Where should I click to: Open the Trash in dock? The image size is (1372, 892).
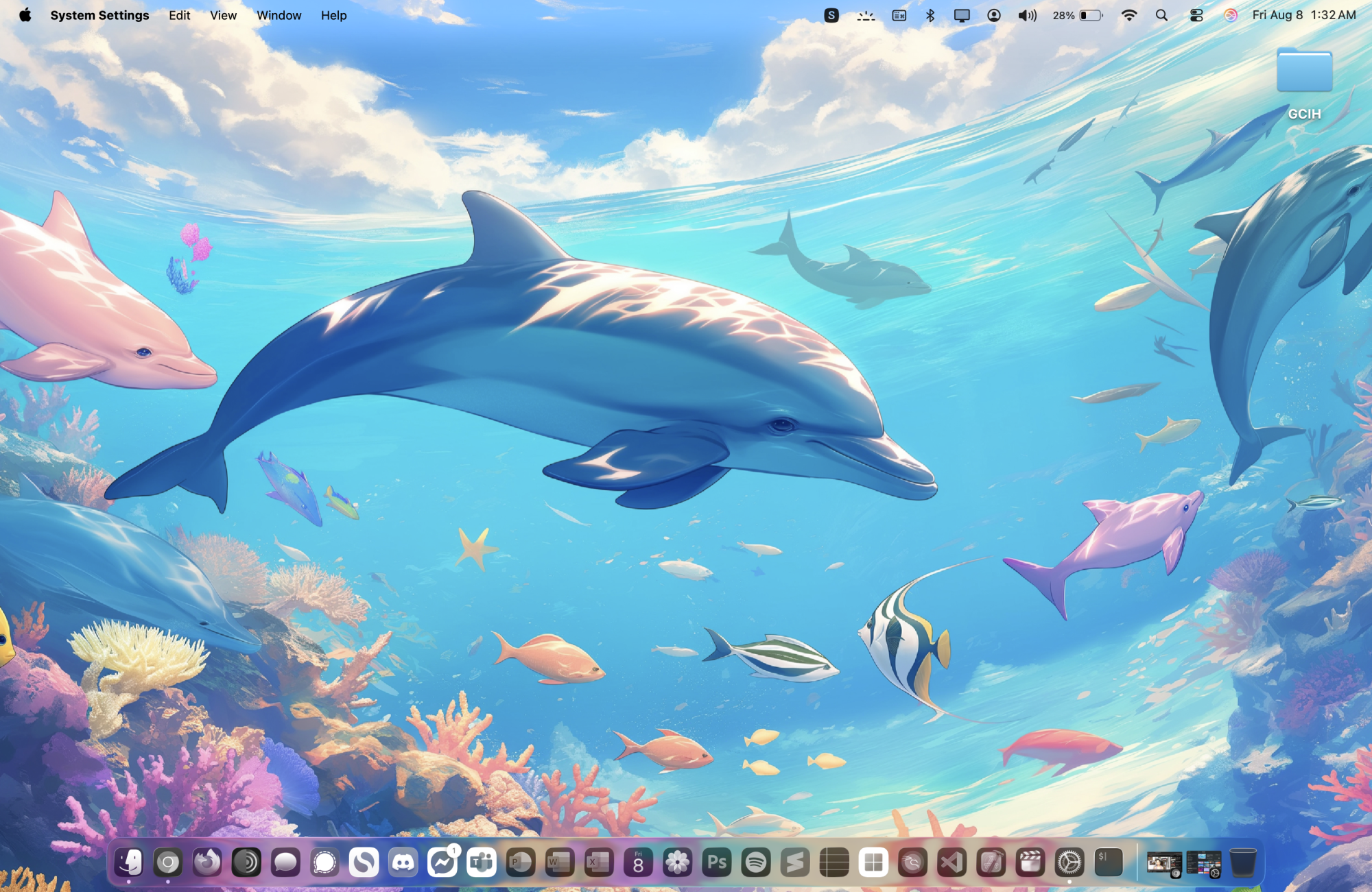point(1242,862)
